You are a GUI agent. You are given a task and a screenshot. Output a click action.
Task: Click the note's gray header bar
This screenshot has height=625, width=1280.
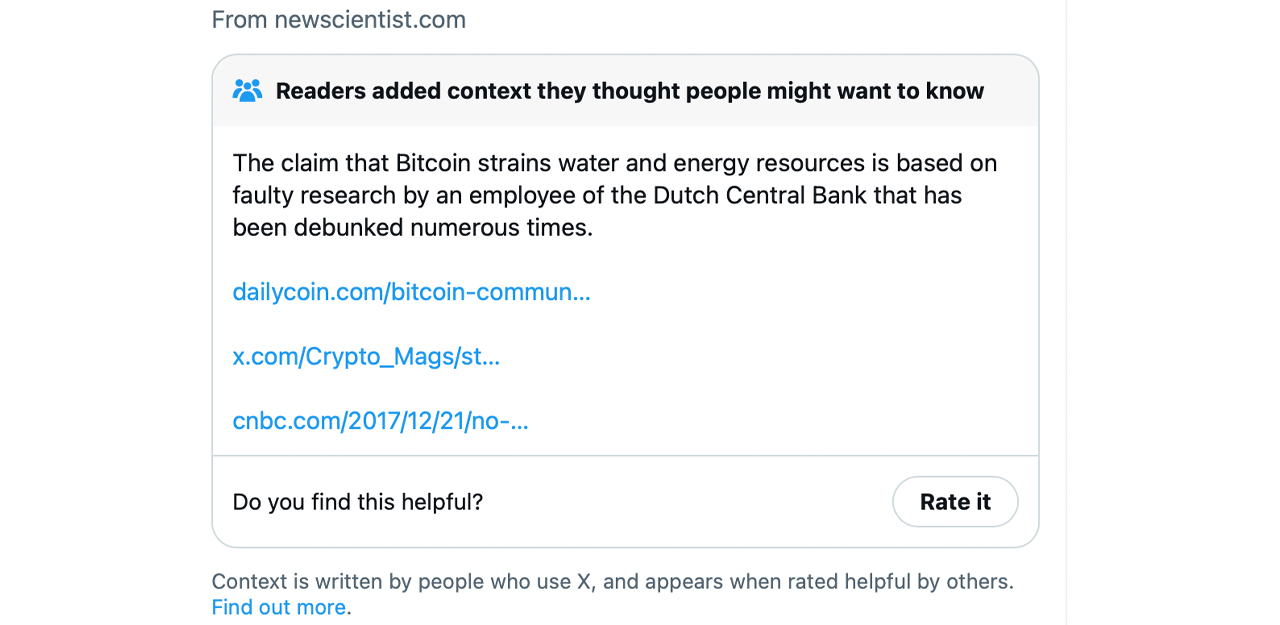pos(625,90)
